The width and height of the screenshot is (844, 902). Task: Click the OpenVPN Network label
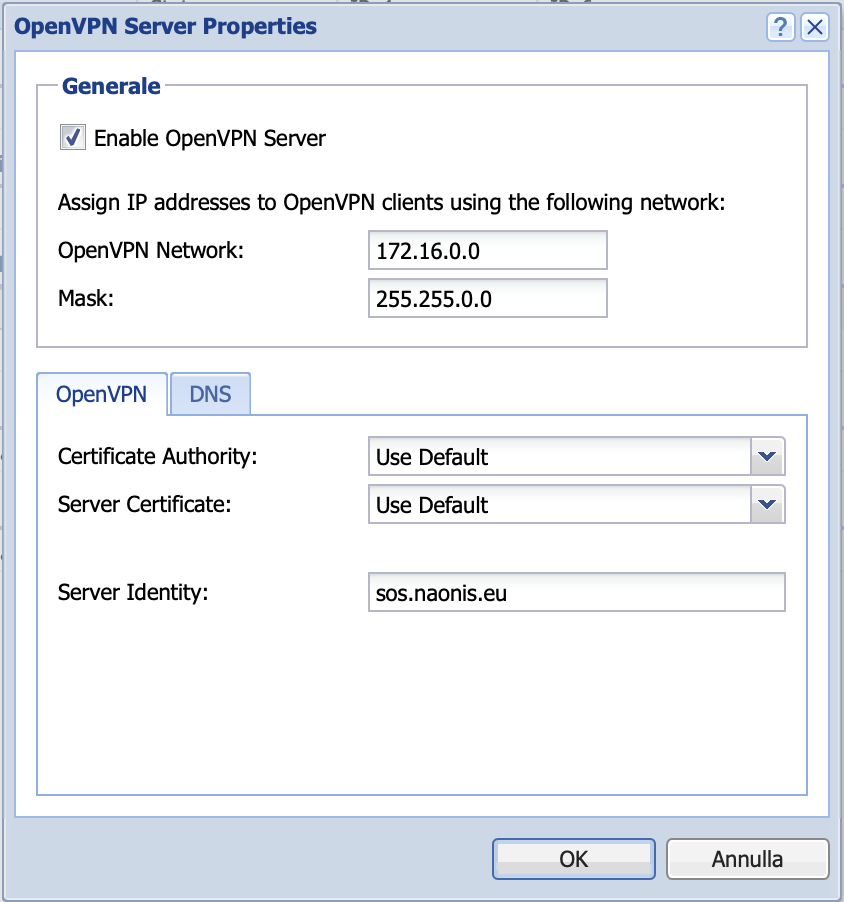click(151, 250)
